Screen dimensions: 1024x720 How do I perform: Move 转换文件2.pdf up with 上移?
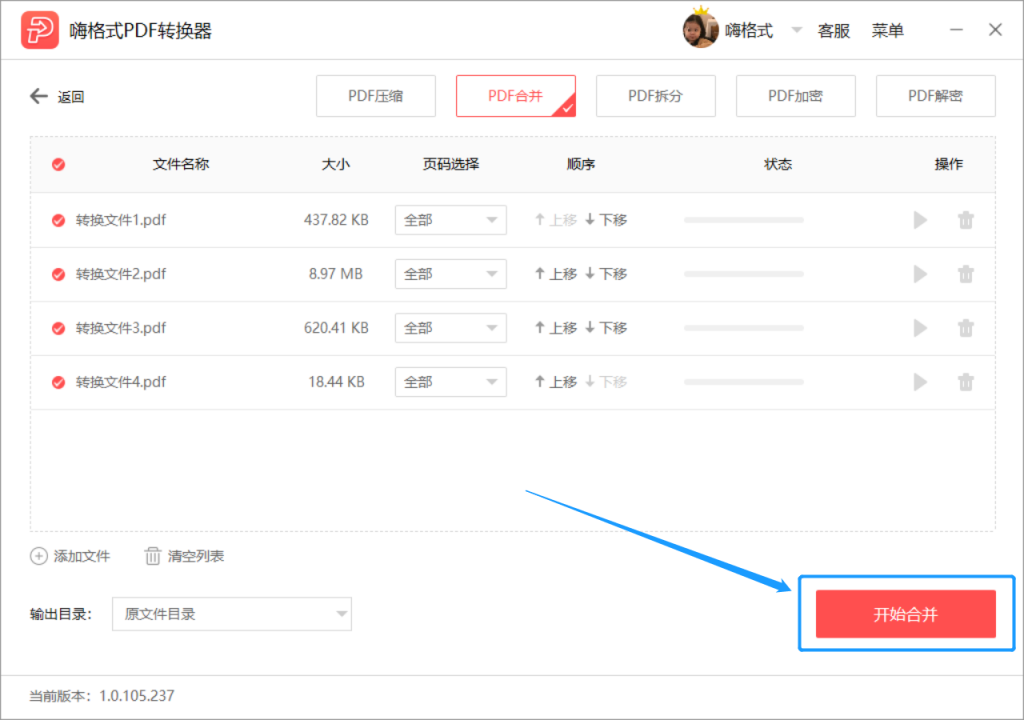coord(556,274)
